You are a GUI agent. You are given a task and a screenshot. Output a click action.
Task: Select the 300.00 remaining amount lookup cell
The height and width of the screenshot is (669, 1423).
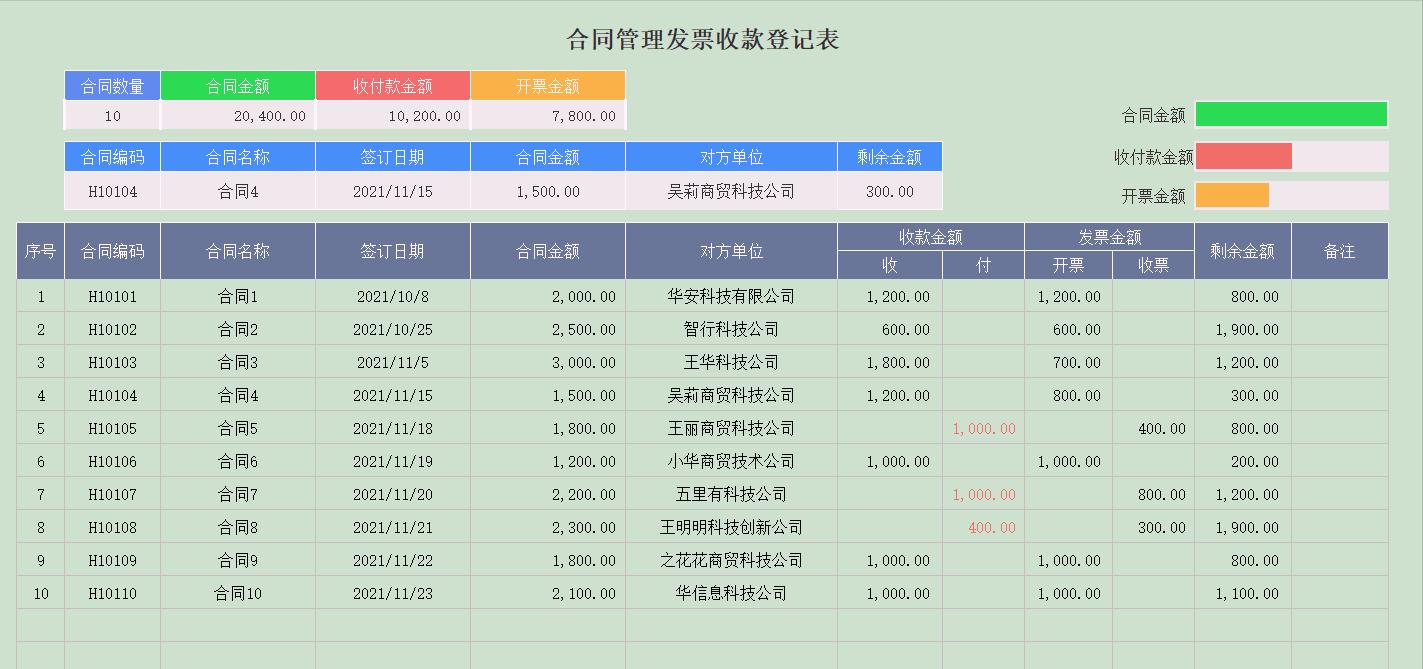(x=888, y=190)
